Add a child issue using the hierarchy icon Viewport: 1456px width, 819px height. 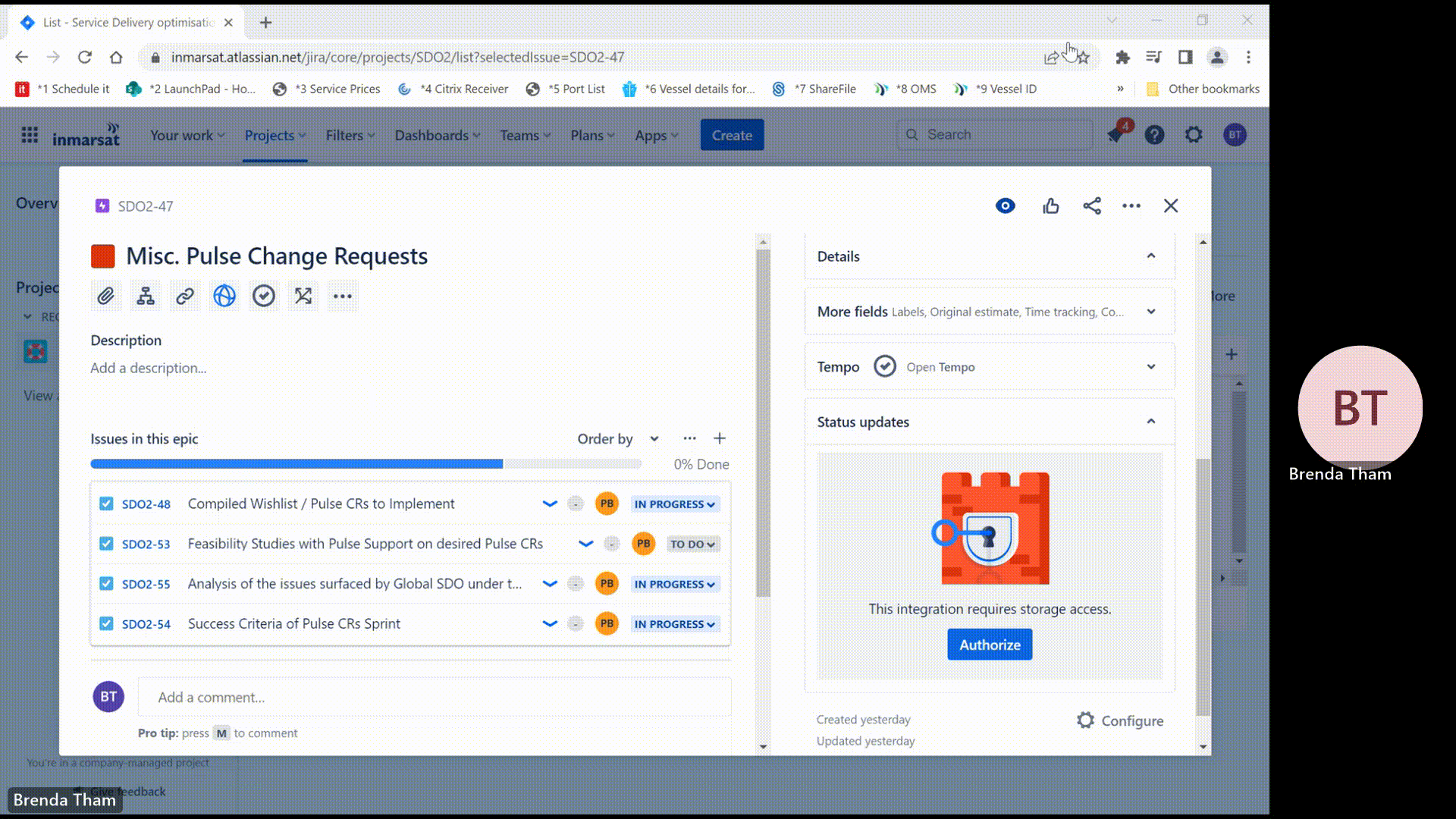point(146,296)
